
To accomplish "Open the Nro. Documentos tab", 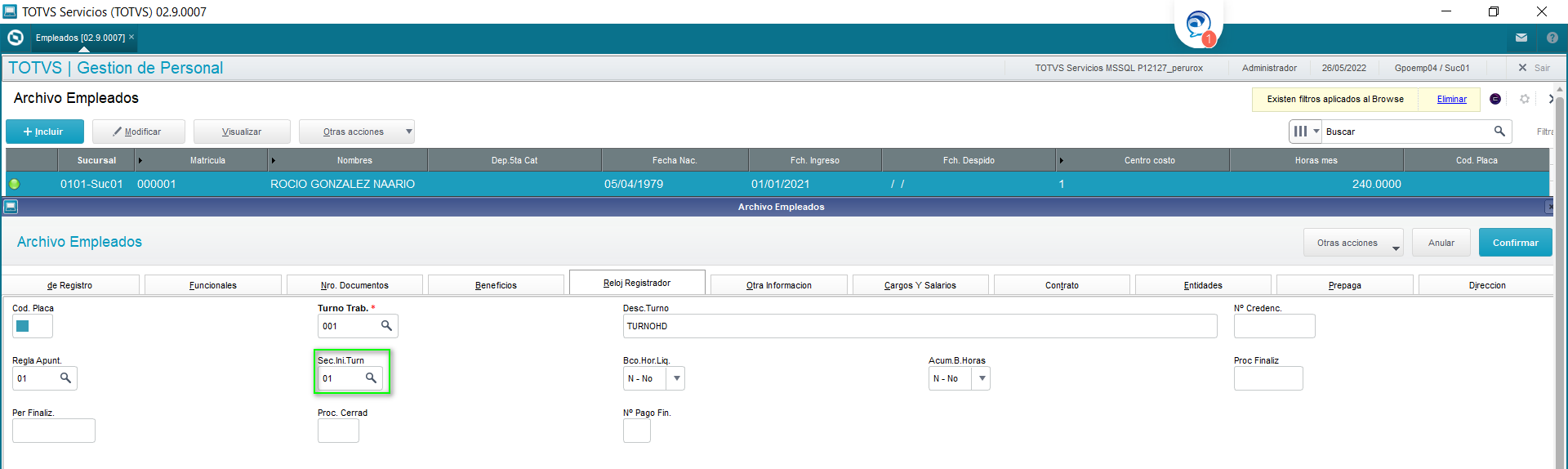I will (x=354, y=285).
